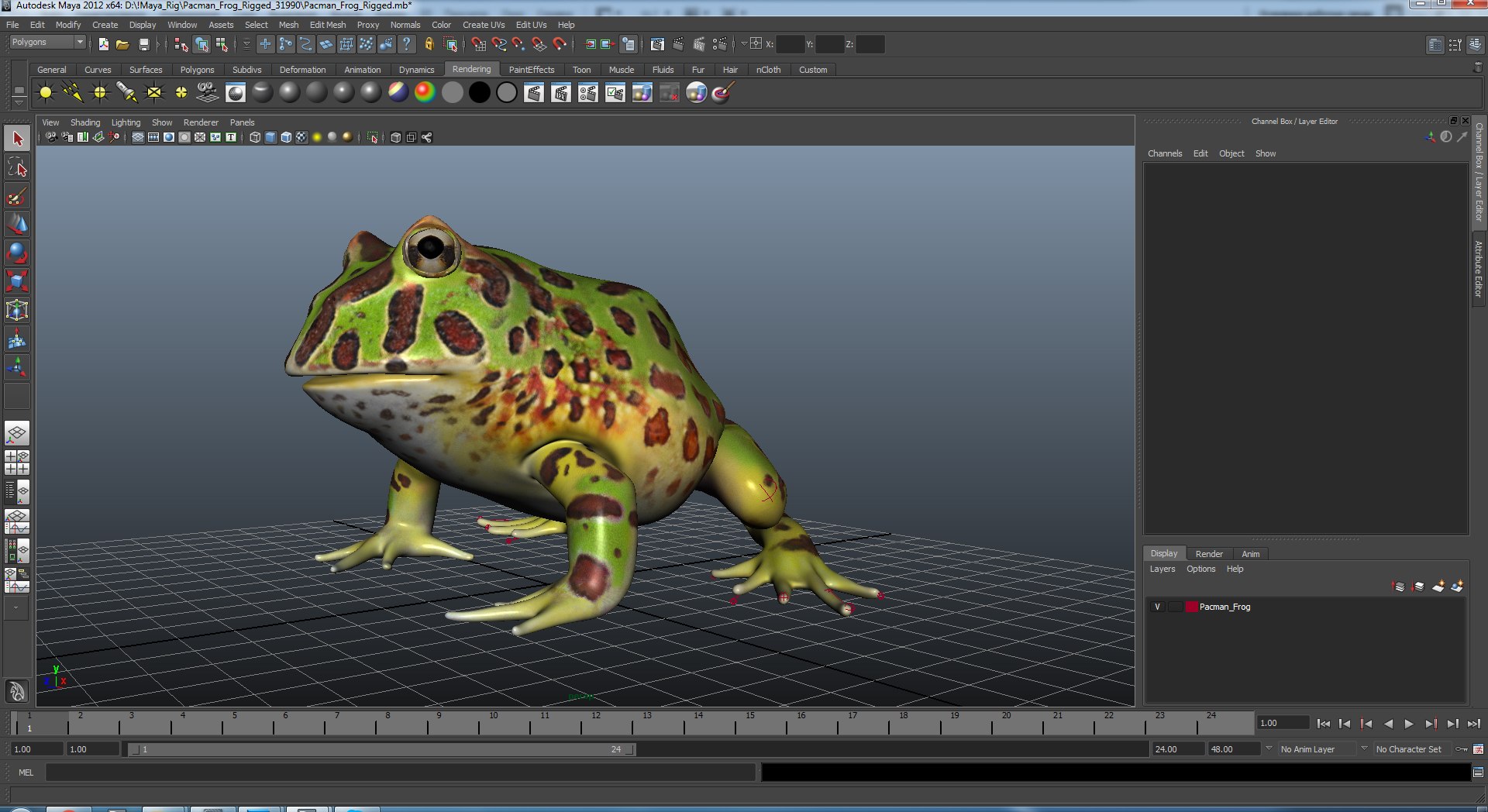
Task: Click the play forwards button
Action: pyautogui.click(x=1409, y=724)
